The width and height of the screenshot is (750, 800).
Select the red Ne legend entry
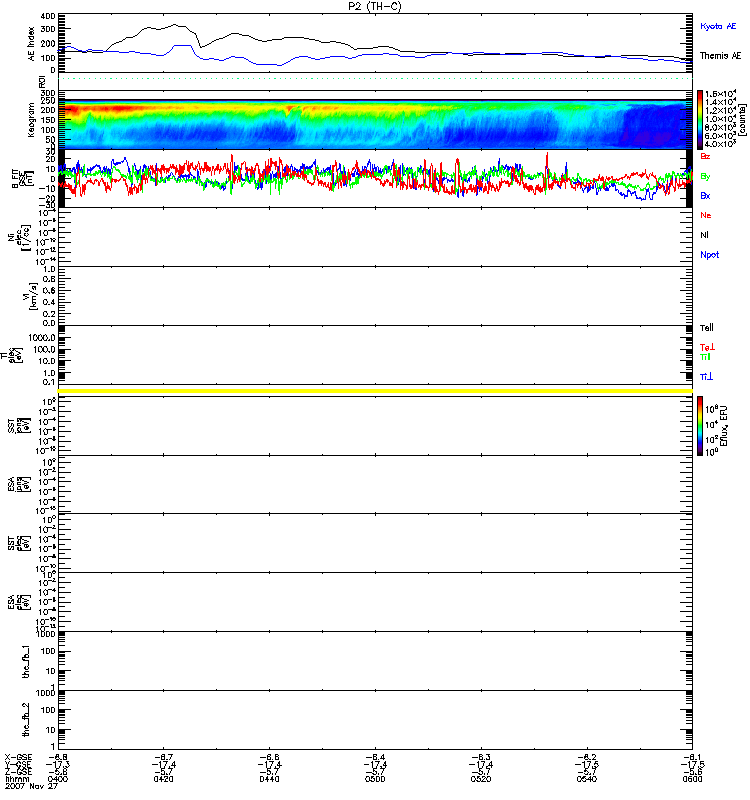coord(706,215)
